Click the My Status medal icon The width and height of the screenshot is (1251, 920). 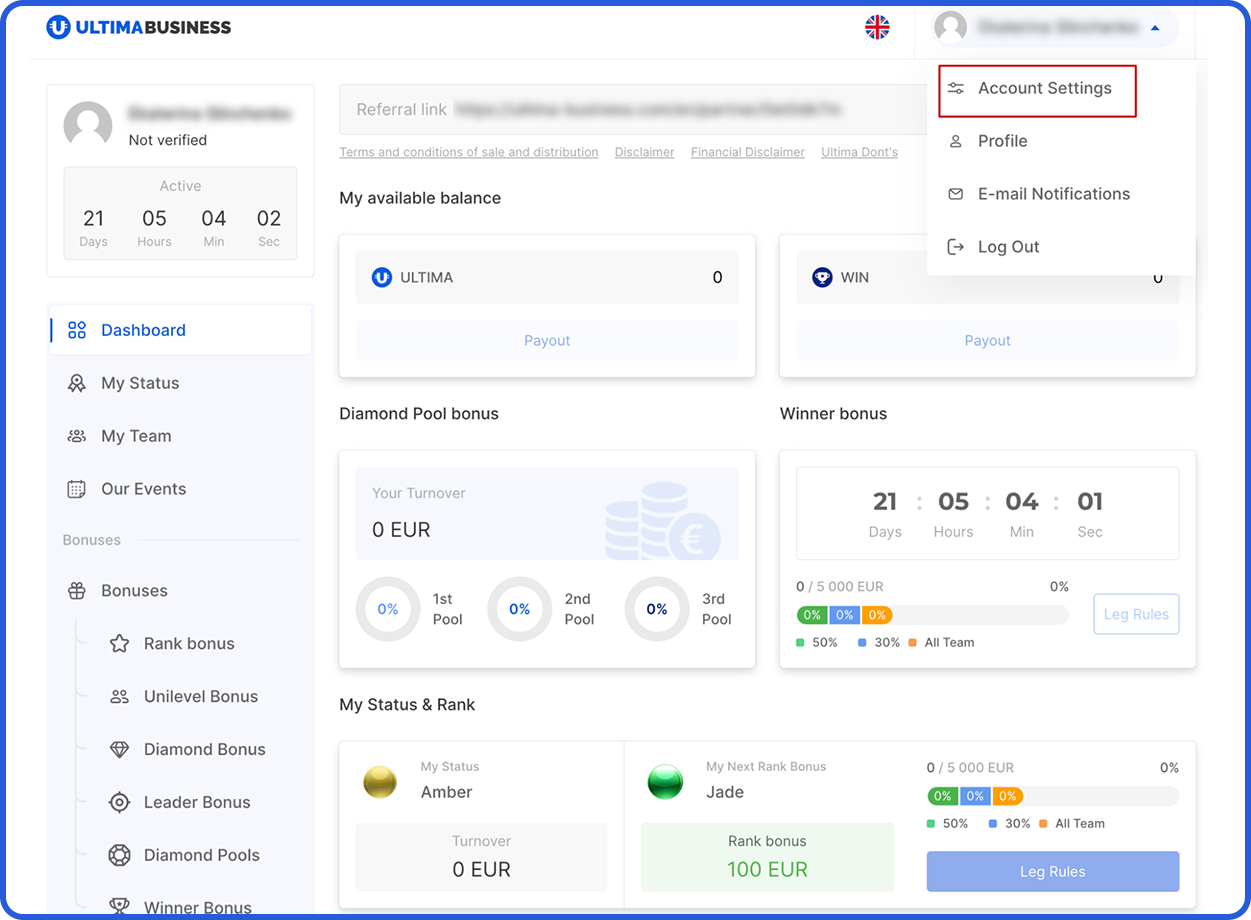coord(77,383)
